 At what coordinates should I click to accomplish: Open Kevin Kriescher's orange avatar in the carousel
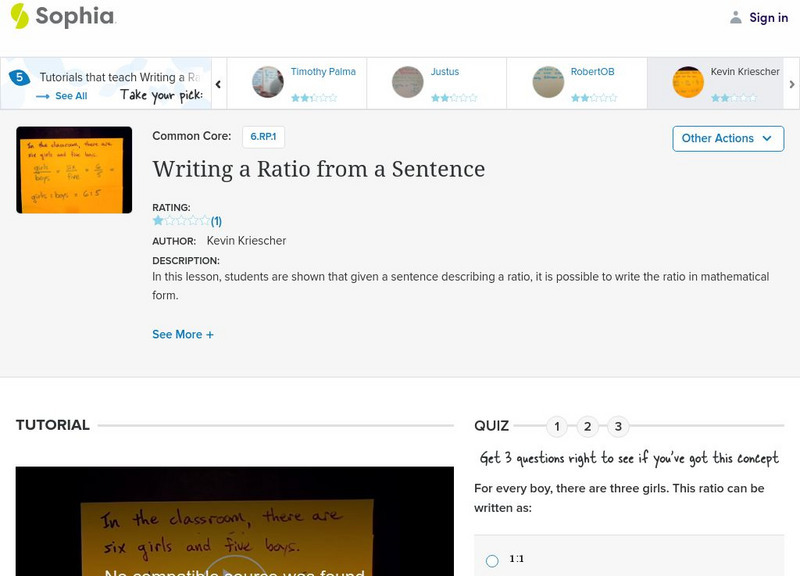(x=688, y=82)
